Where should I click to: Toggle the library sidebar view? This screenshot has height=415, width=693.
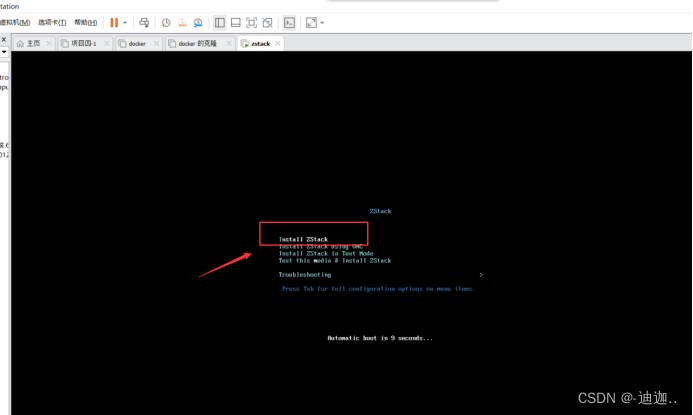click(x=220, y=23)
